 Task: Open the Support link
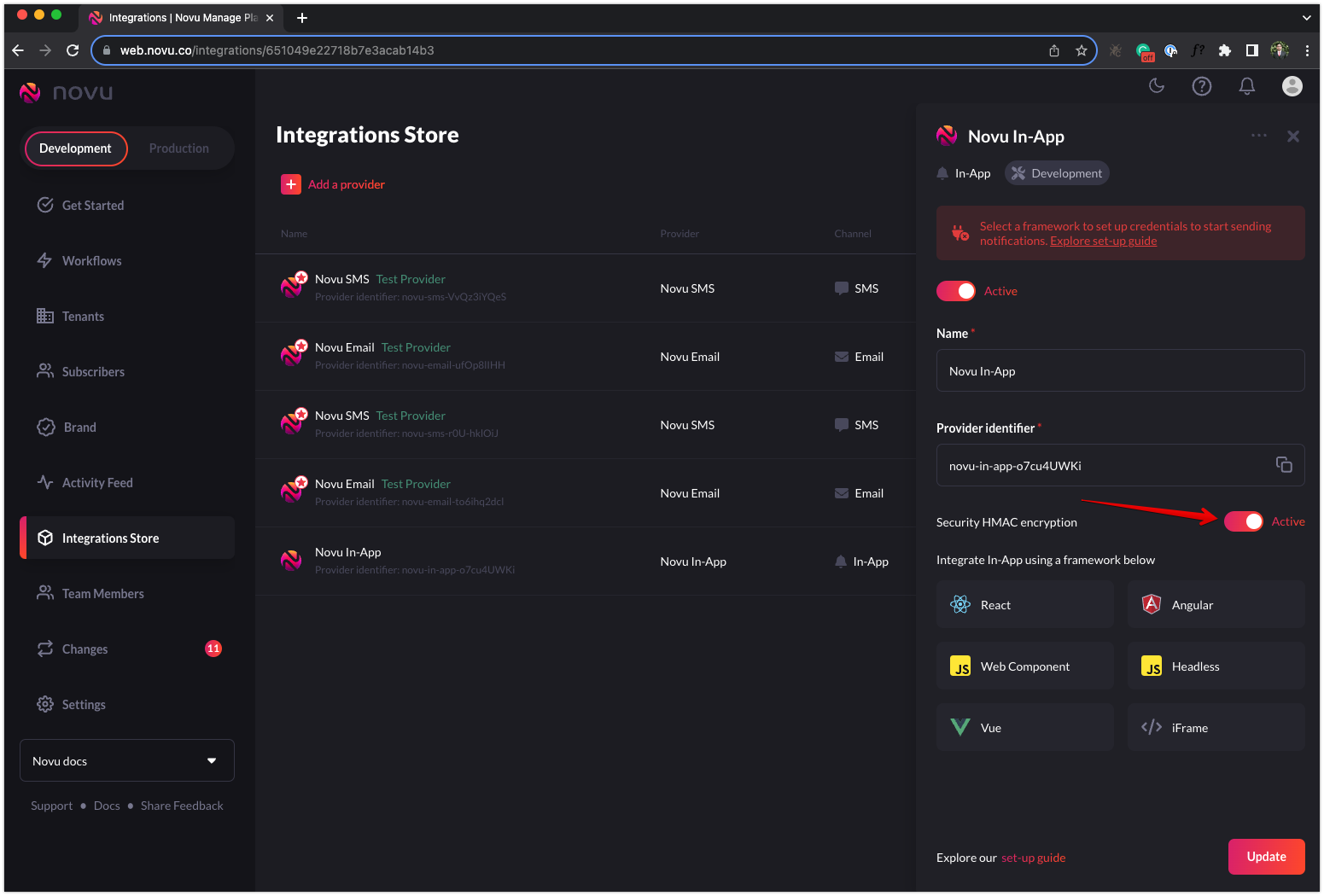52,806
